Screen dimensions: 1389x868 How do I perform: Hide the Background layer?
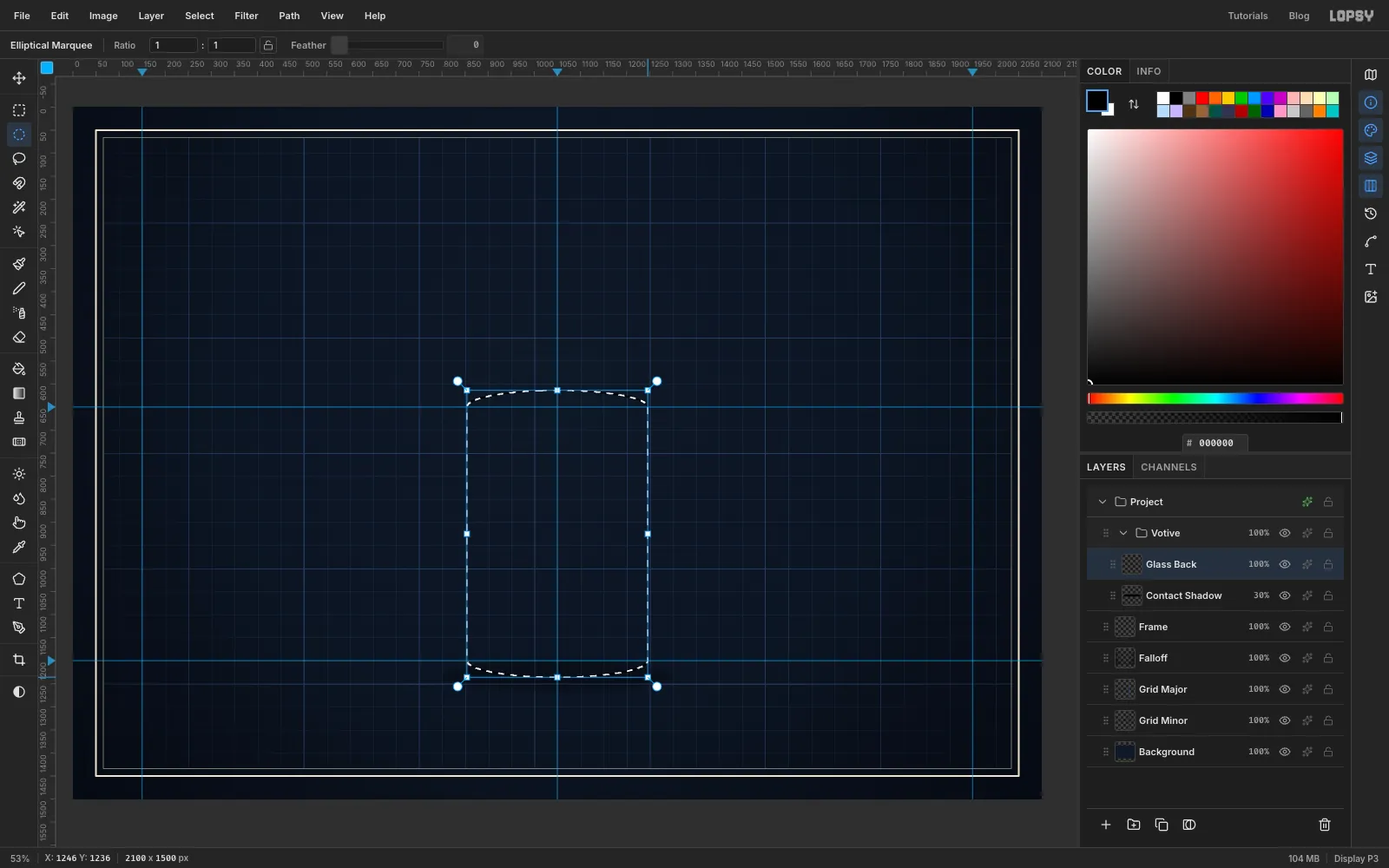click(x=1285, y=752)
